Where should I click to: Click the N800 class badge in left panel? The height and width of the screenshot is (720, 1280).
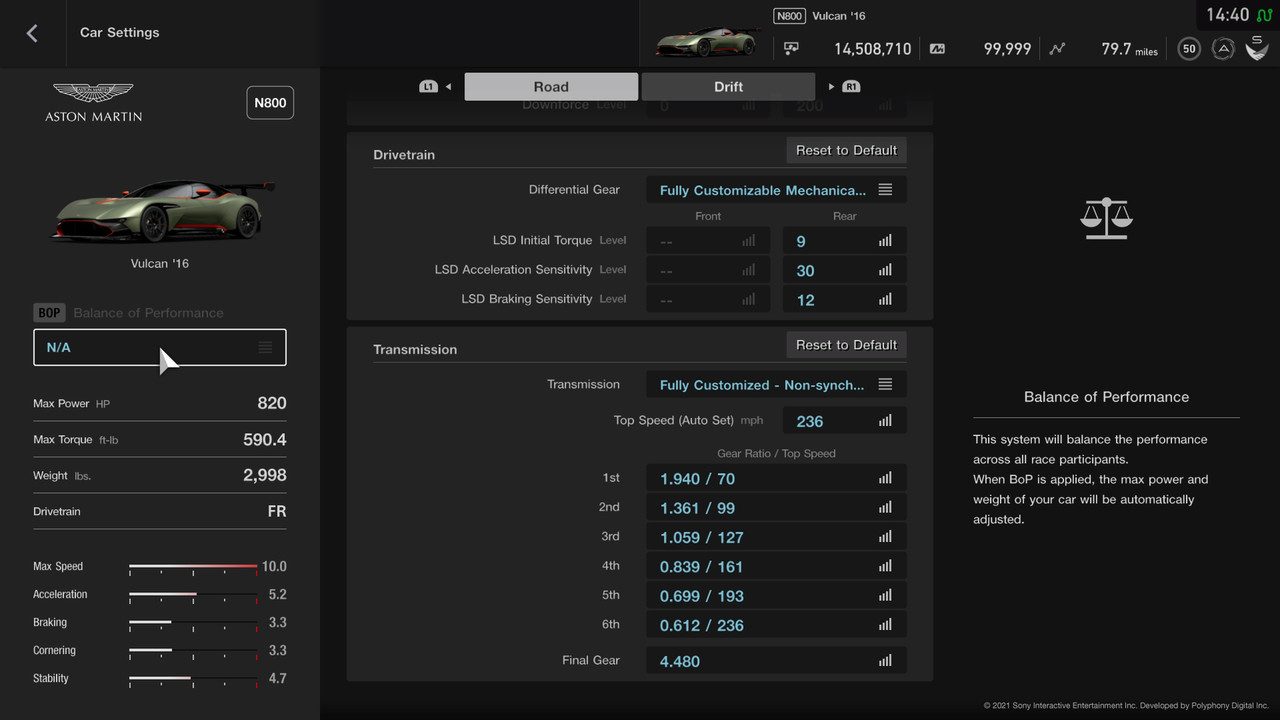coord(270,103)
